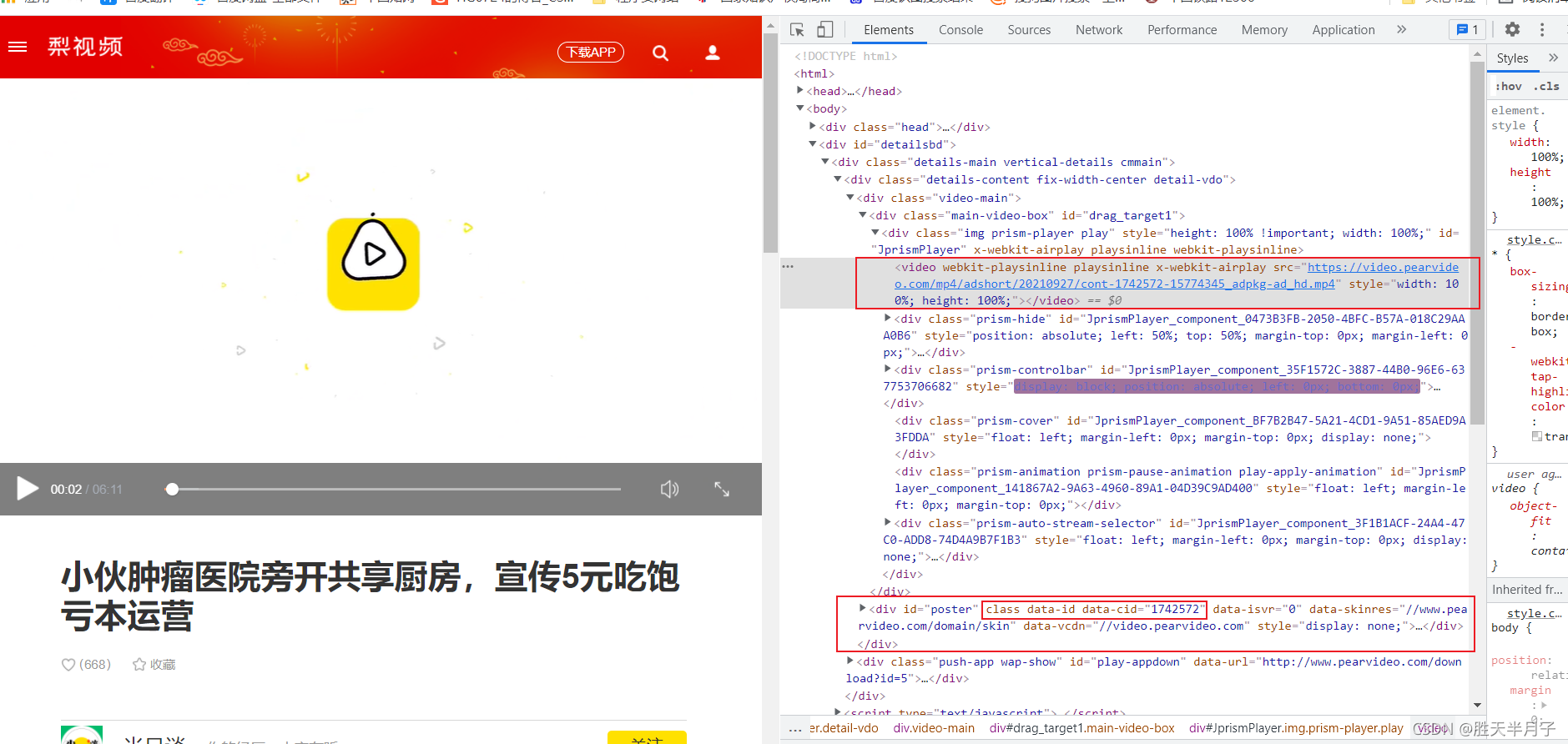The height and width of the screenshot is (744, 1568).
Task: Open DevTools settings gear
Action: (1512, 30)
